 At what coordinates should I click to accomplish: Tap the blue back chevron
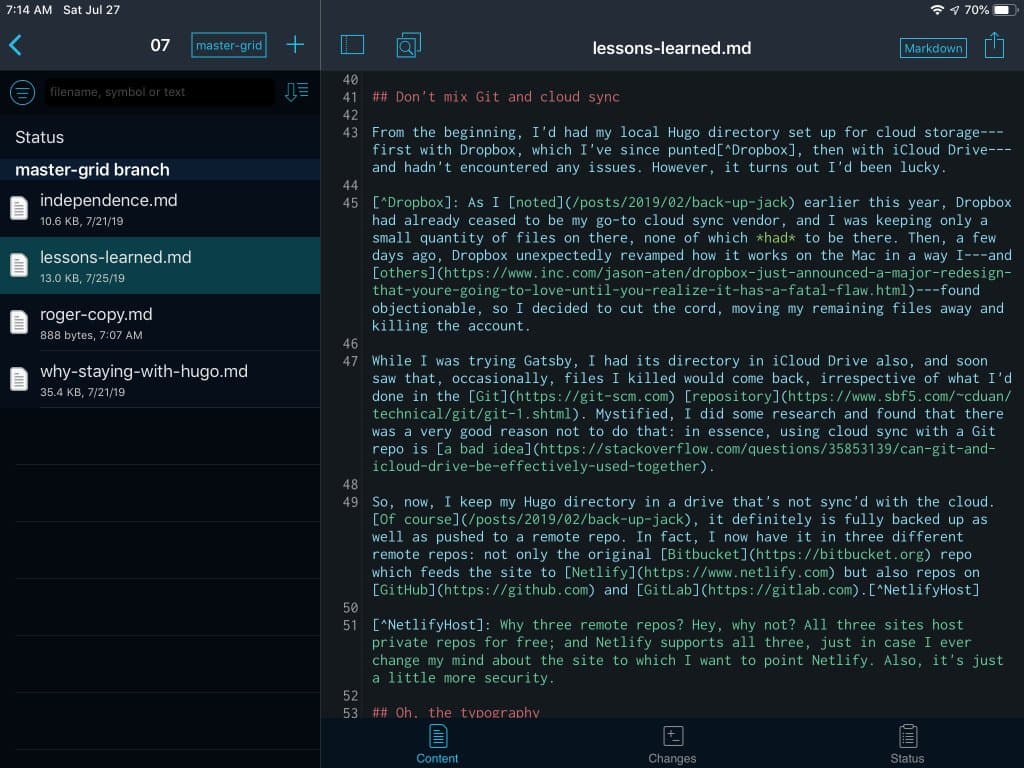[x=16, y=45]
